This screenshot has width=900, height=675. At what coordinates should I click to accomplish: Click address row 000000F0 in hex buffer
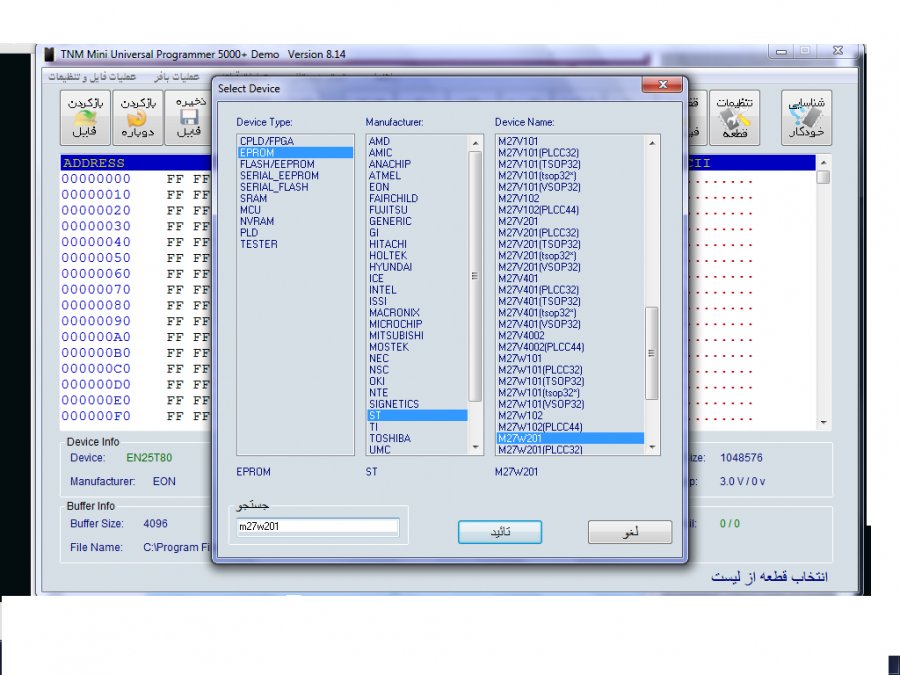pyautogui.click(x=96, y=416)
